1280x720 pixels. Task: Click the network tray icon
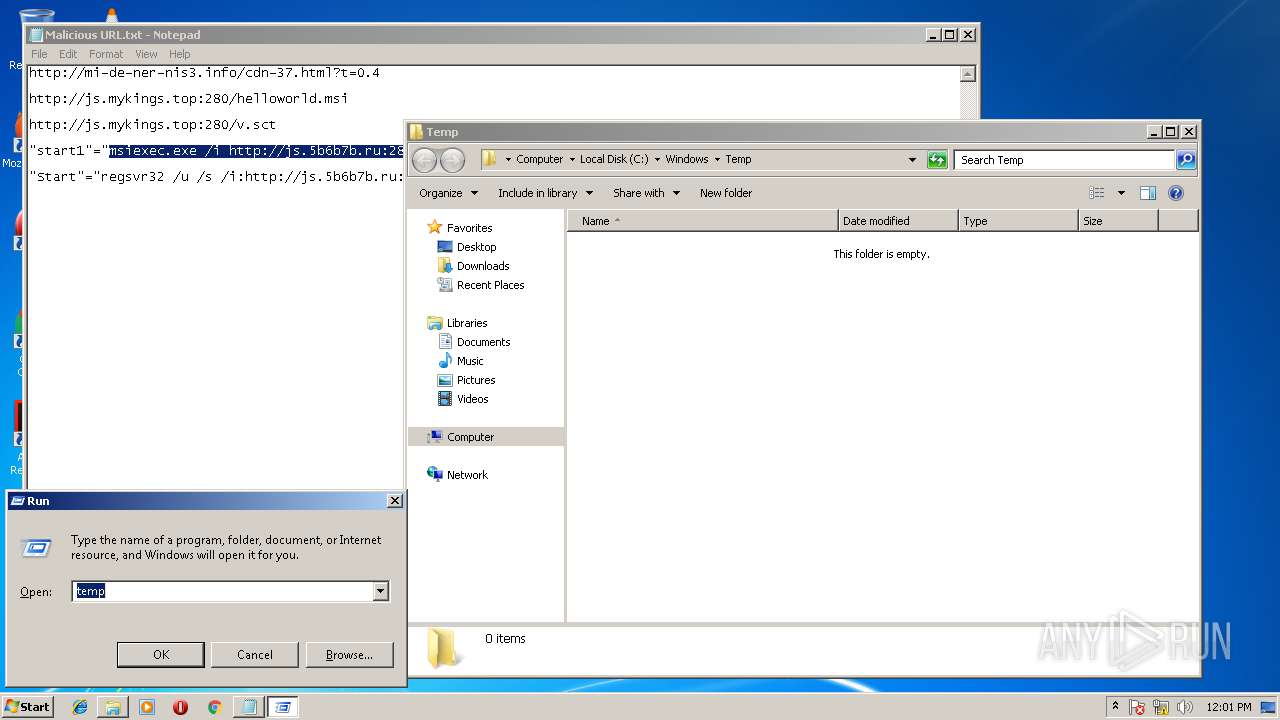[1161, 707]
